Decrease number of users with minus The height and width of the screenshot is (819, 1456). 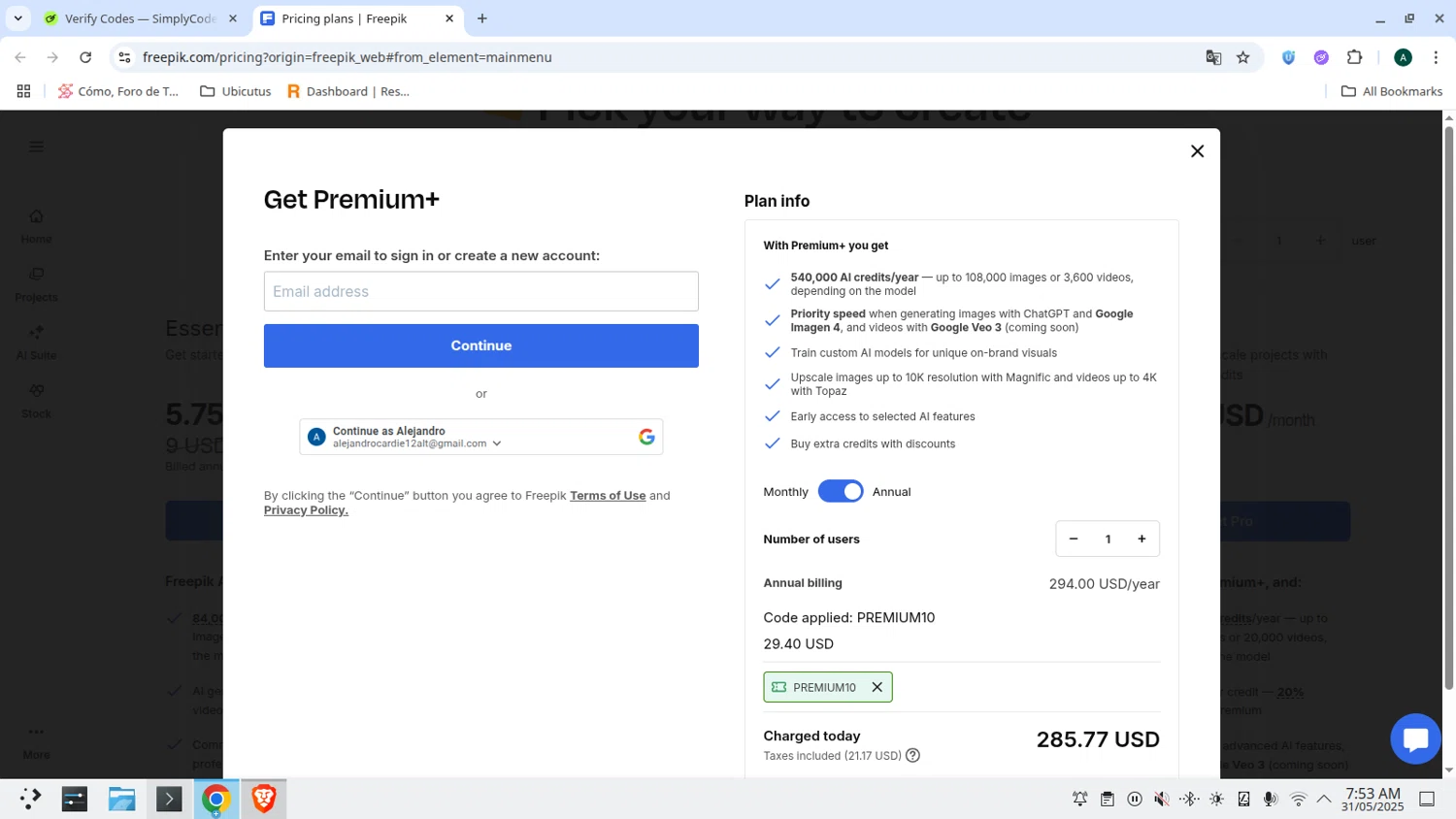pos(1074,540)
